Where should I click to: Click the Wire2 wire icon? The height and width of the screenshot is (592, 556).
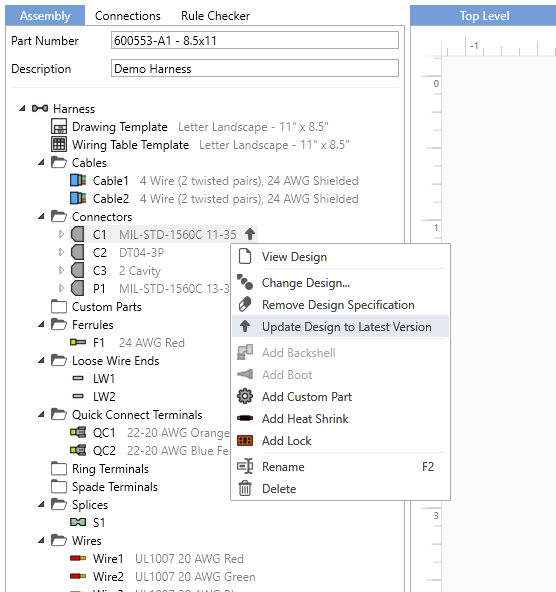[x=78, y=577]
